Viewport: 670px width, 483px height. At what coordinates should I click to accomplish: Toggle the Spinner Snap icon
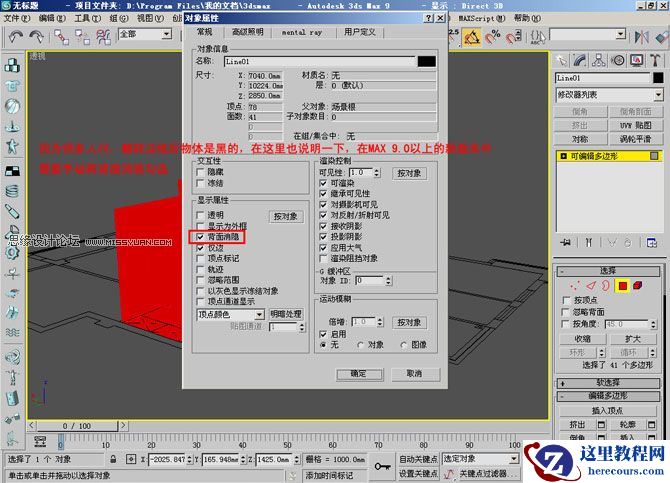[514, 38]
